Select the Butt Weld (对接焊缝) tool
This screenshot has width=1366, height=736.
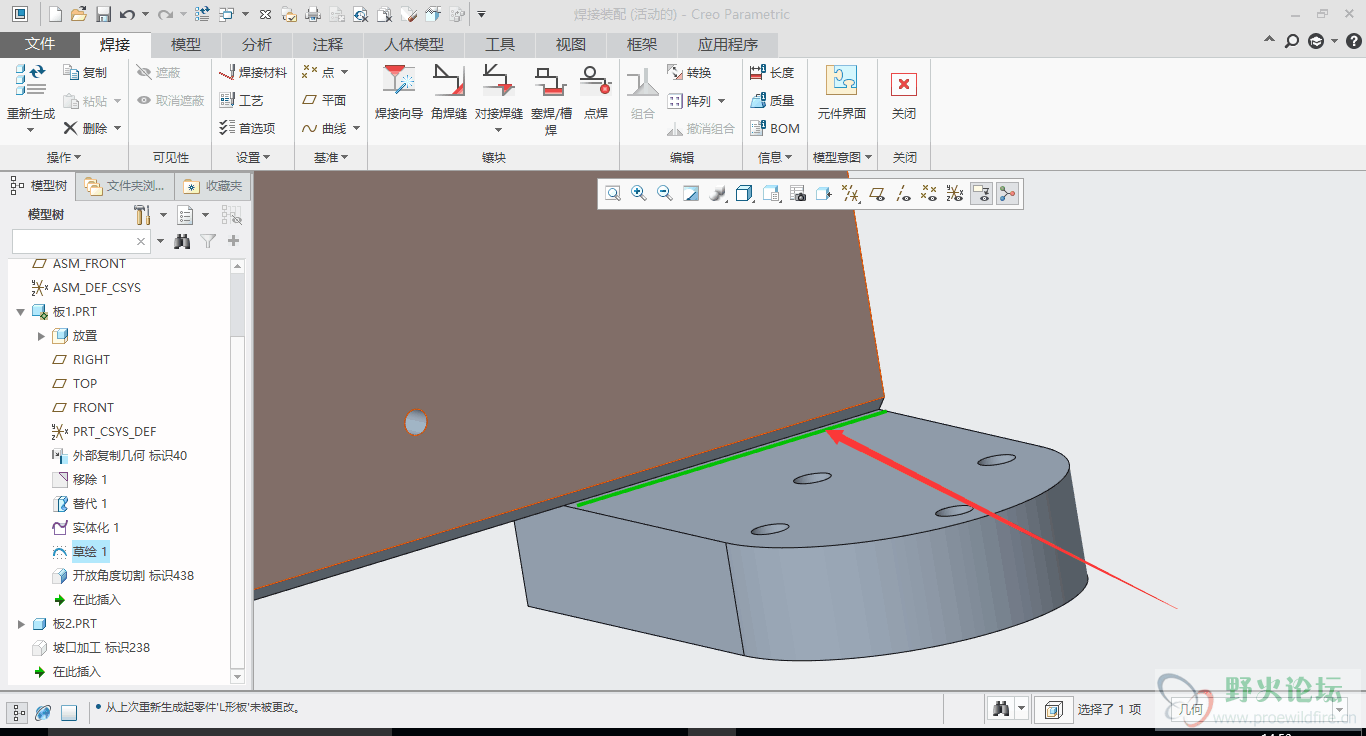coord(498,92)
